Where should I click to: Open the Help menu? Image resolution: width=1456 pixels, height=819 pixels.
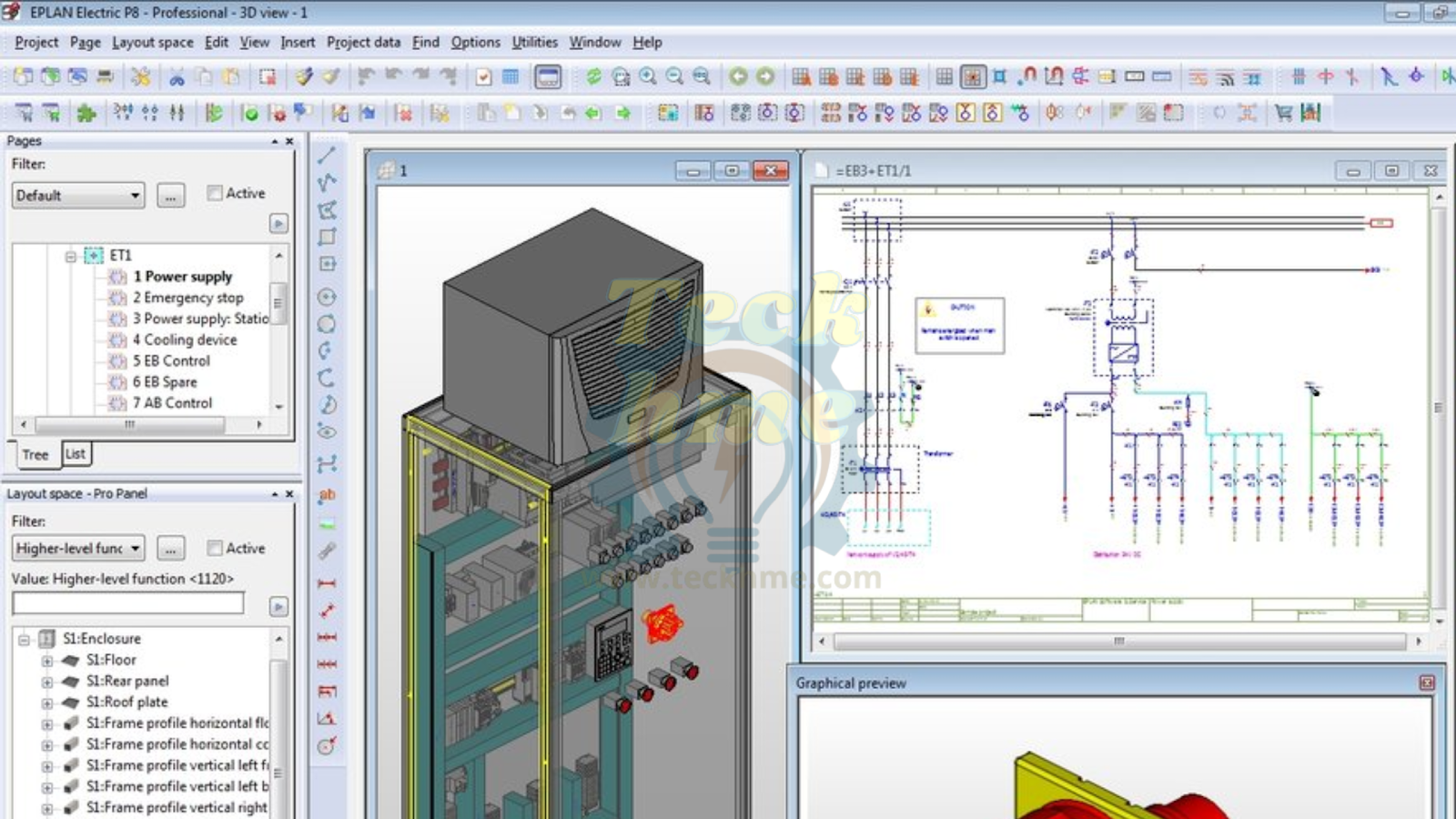[648, 42]
